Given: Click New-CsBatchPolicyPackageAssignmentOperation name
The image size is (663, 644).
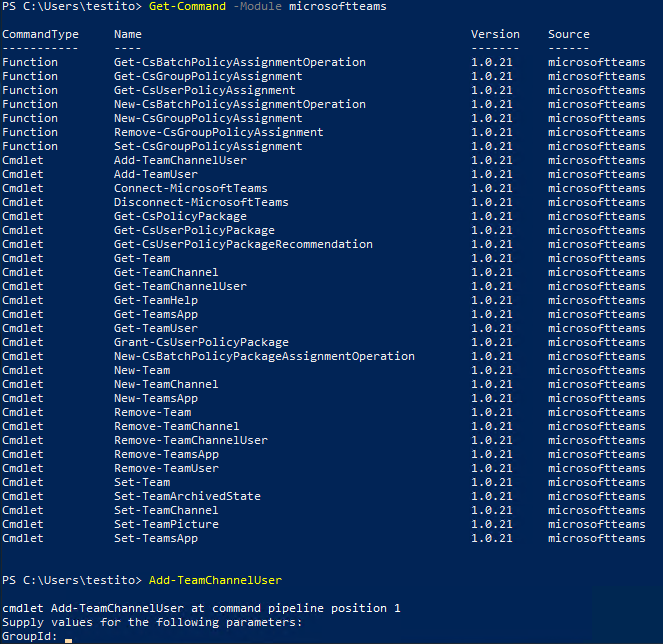Looking at the screenshot, I should (x=264, y=356).
